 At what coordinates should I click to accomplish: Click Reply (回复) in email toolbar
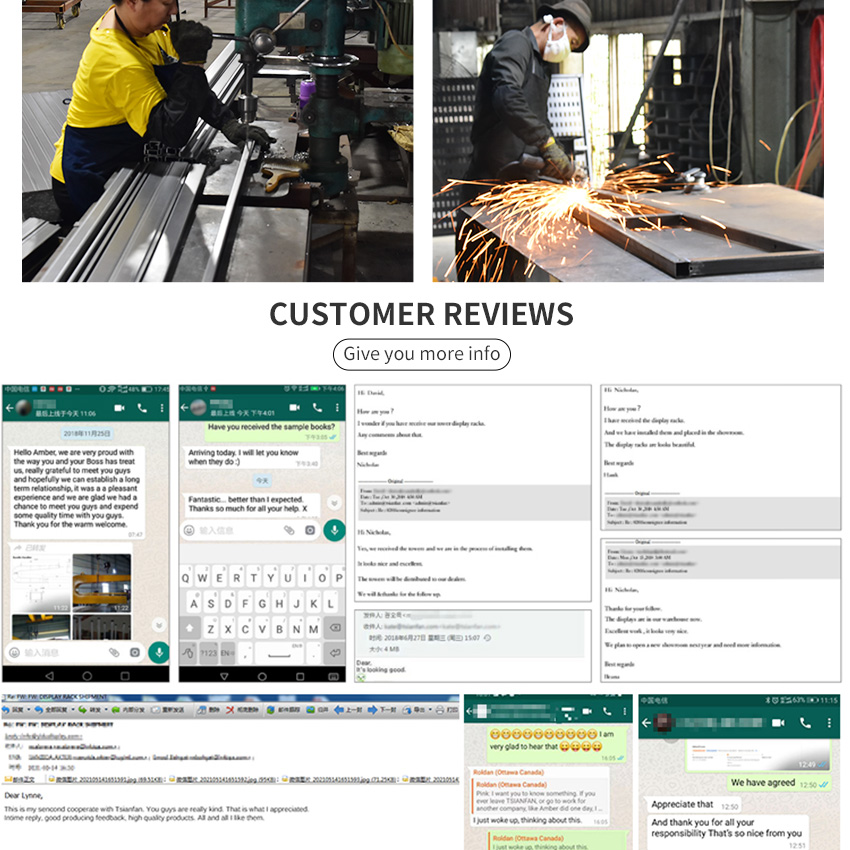(x=13, y=710)
